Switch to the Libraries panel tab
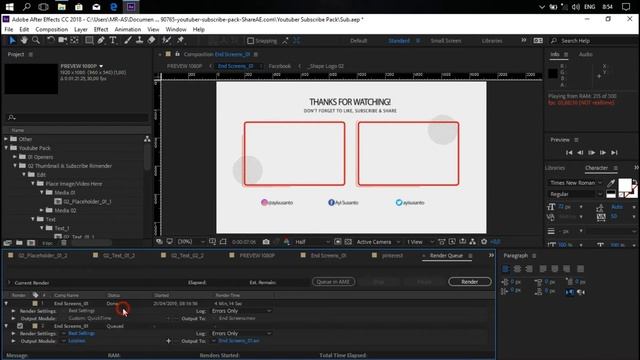Image resolution: width=640 pixels, height=360 pixels. pos(555,168)
